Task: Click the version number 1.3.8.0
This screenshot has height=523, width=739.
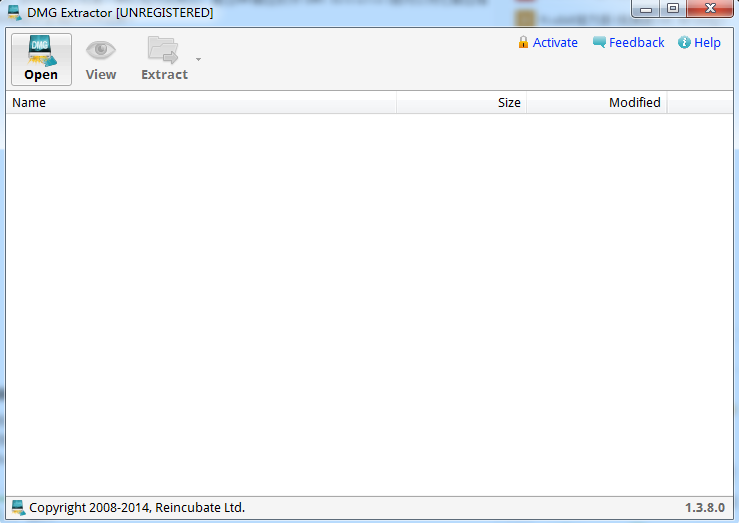Action: pos(705,507)
